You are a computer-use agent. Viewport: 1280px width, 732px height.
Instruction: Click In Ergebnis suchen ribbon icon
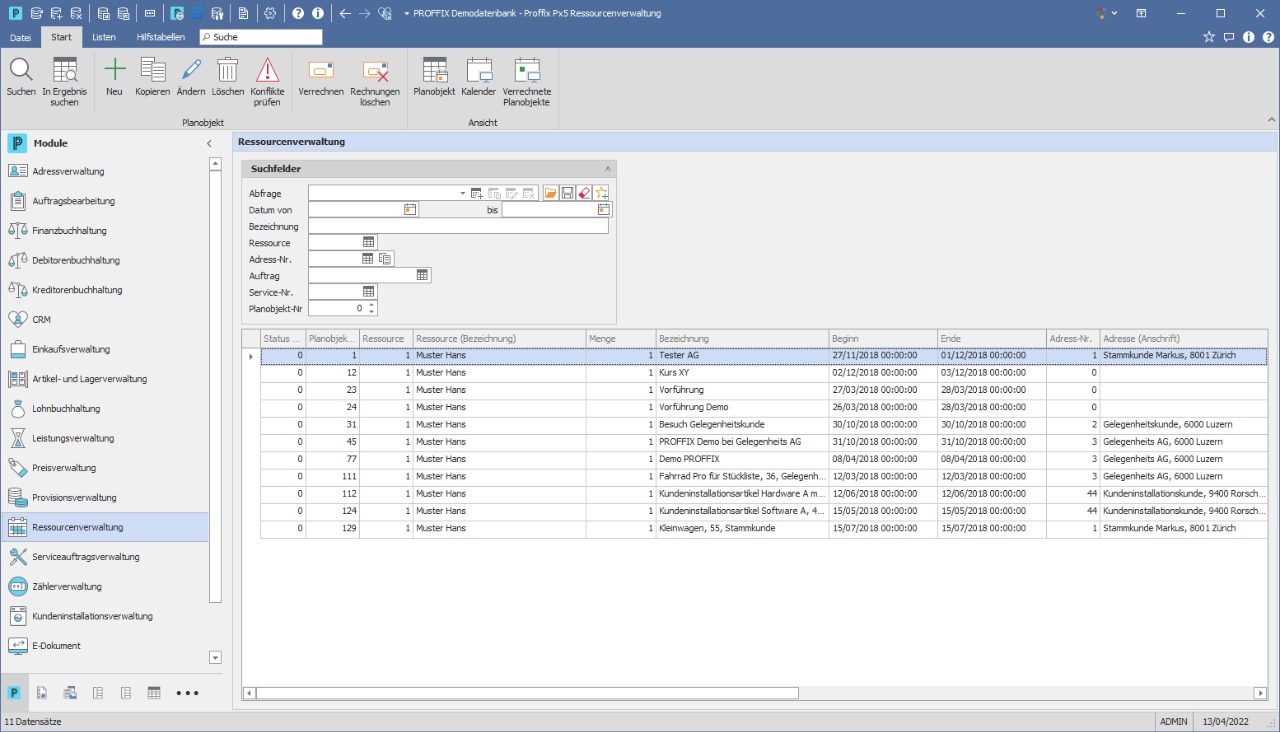pyautogui.click(x=65, y=70)
